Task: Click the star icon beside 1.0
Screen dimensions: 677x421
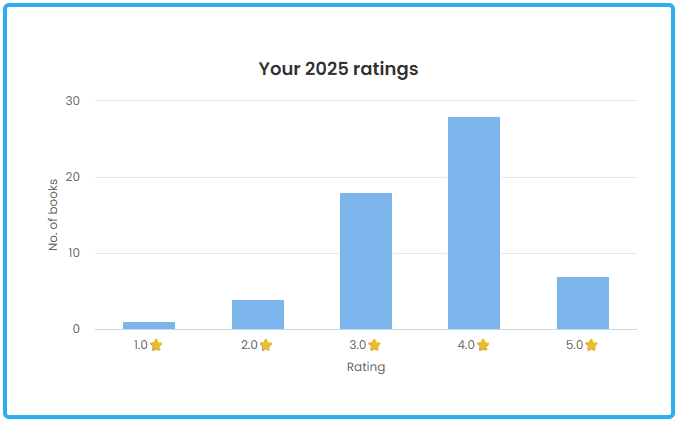Action: click(156, 345)
